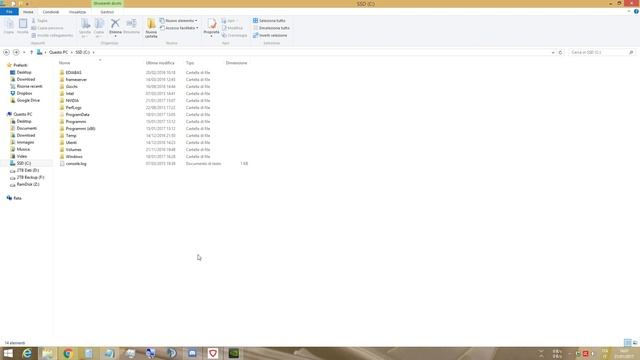Open Risorse recenti in the navigation pane

click(29, 87)
